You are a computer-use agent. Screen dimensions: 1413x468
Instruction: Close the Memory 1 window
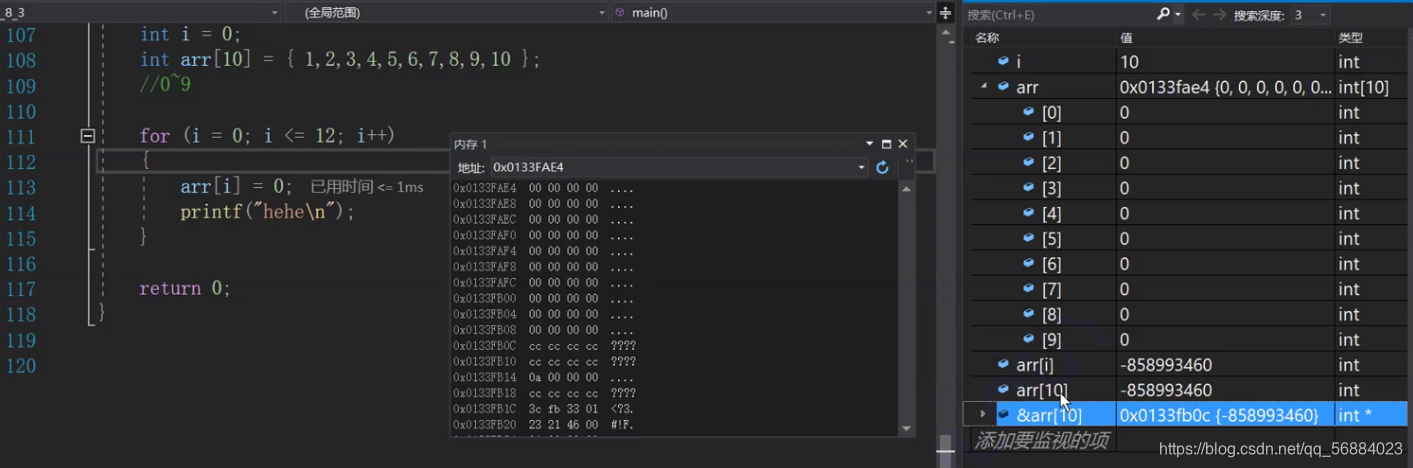tap(903, 144)
